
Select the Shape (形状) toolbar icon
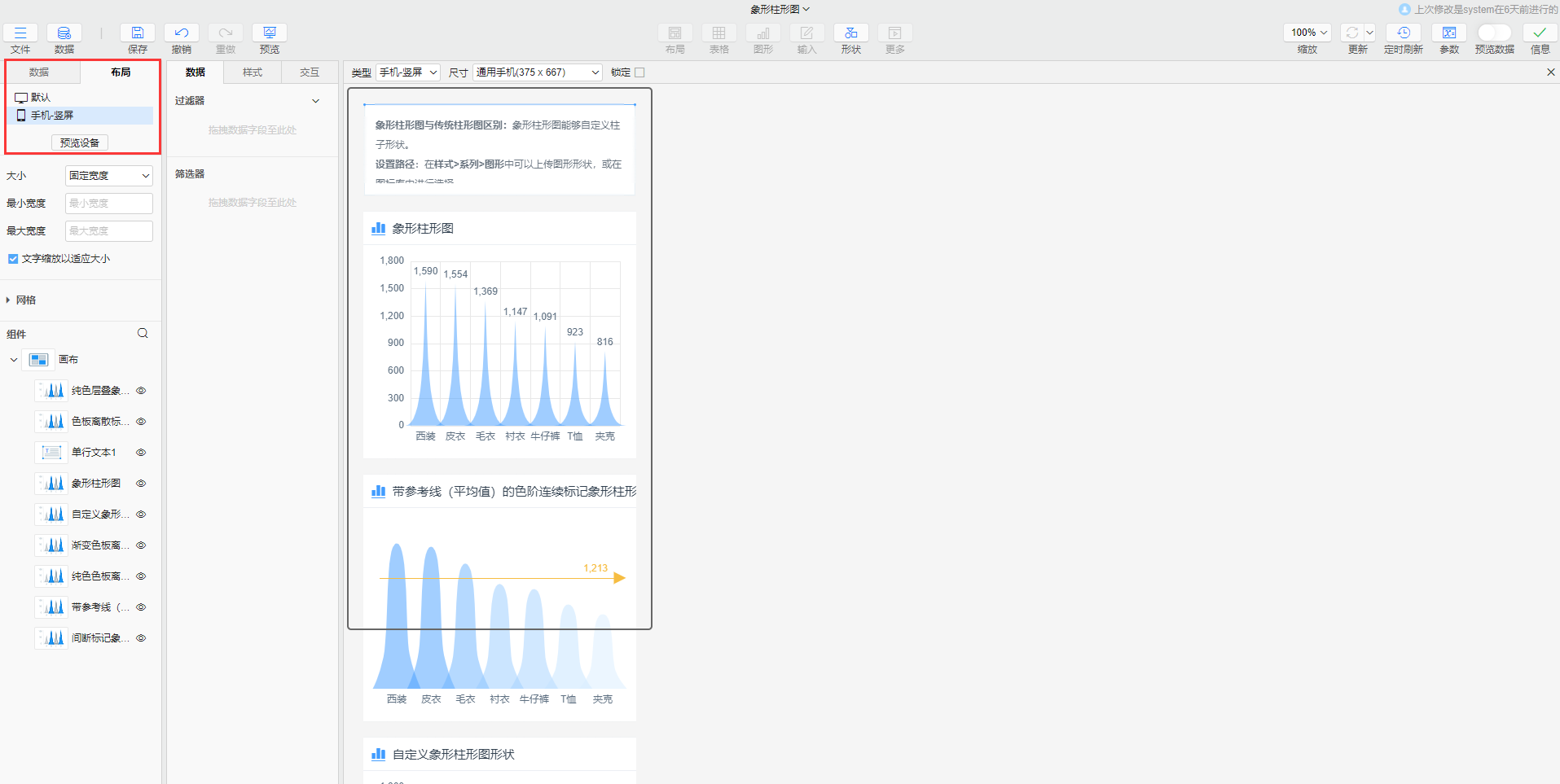850,33
